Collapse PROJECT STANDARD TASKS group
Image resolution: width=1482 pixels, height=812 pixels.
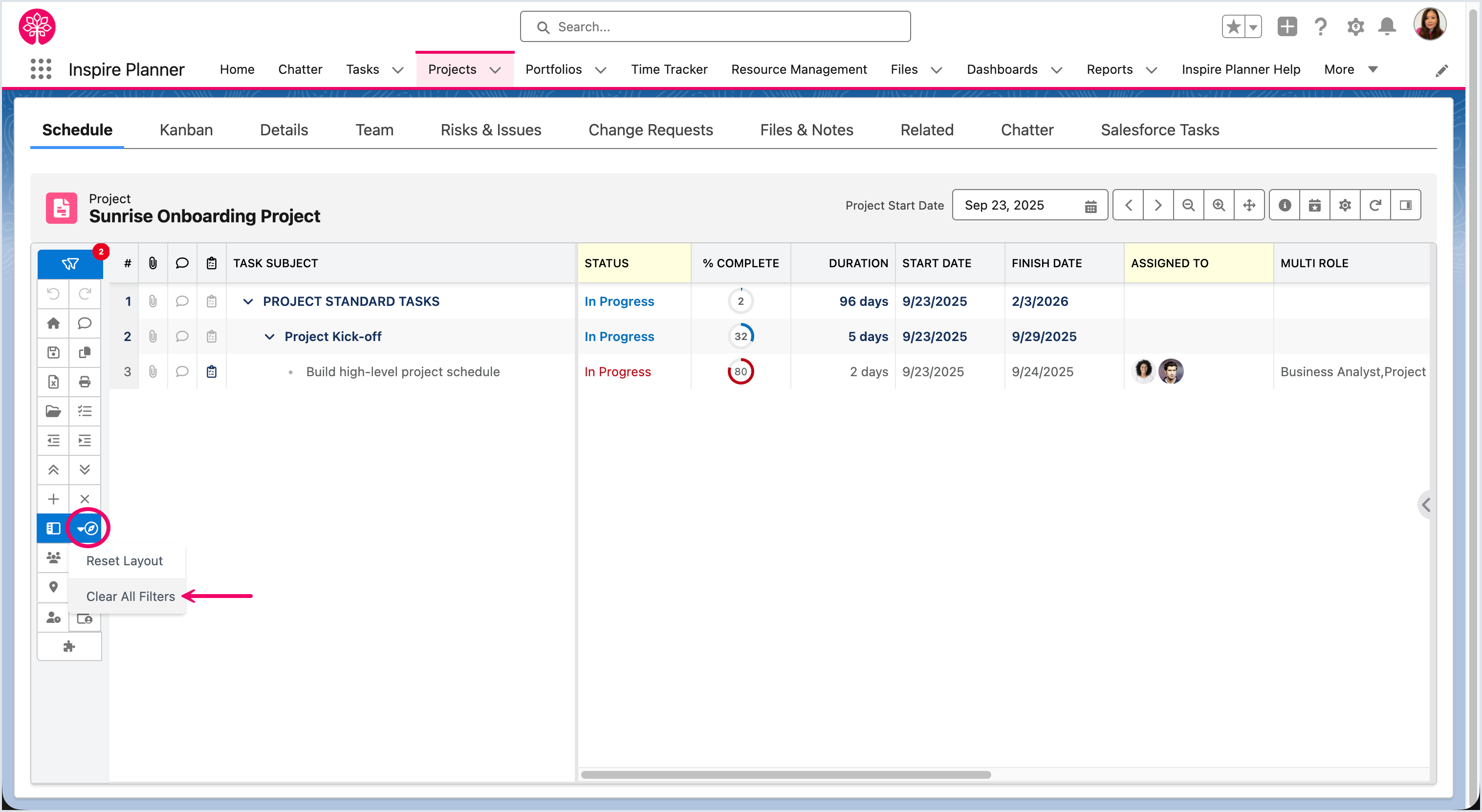point(248,301)
